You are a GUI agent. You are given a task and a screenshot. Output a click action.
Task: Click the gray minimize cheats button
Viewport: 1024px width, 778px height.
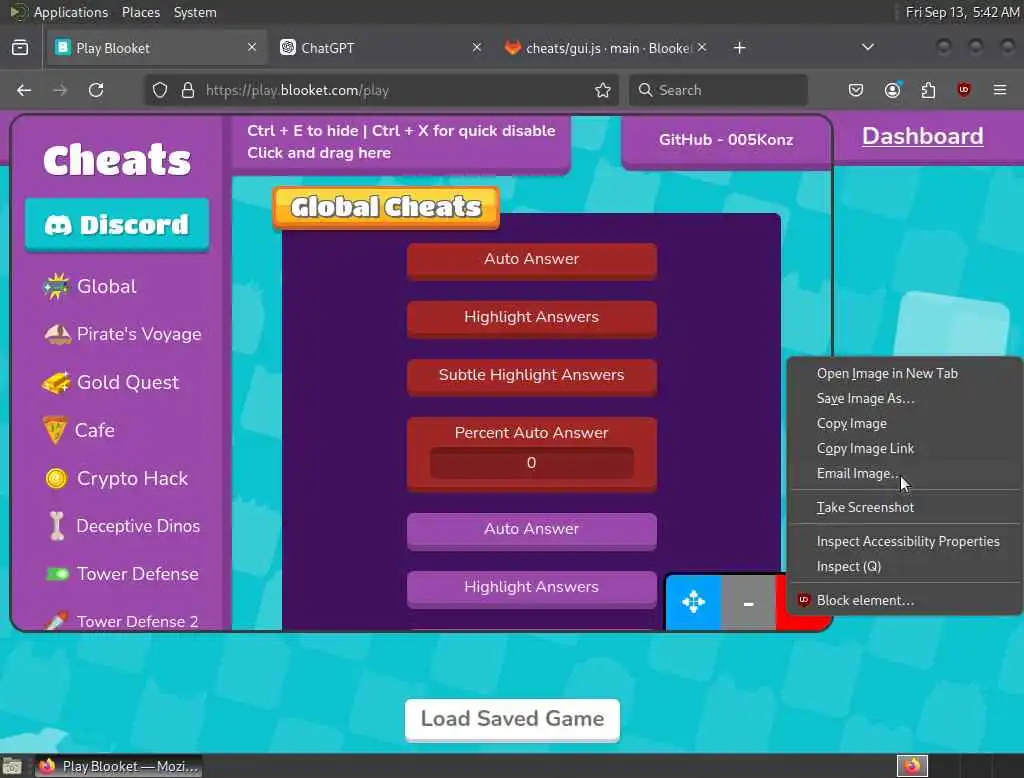pos(748,602)
